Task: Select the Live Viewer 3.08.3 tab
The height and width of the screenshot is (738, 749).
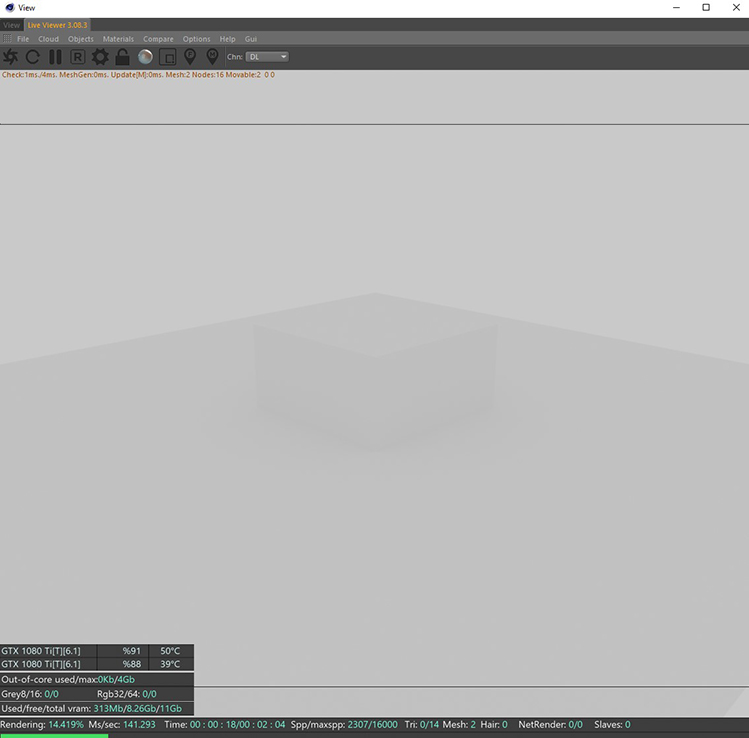Action: tap(57, 25)
